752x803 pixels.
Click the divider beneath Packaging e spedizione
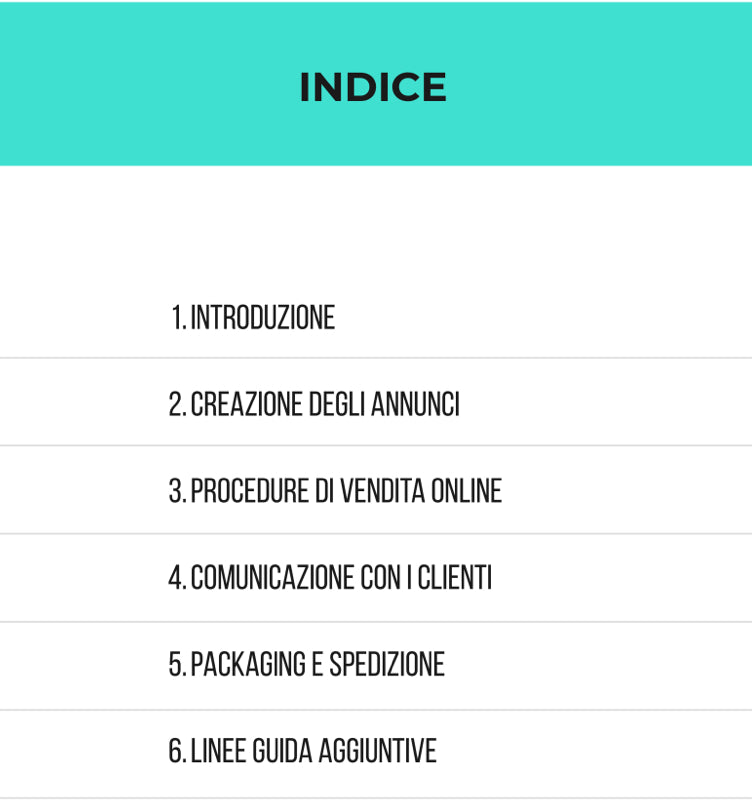(376, 710)
